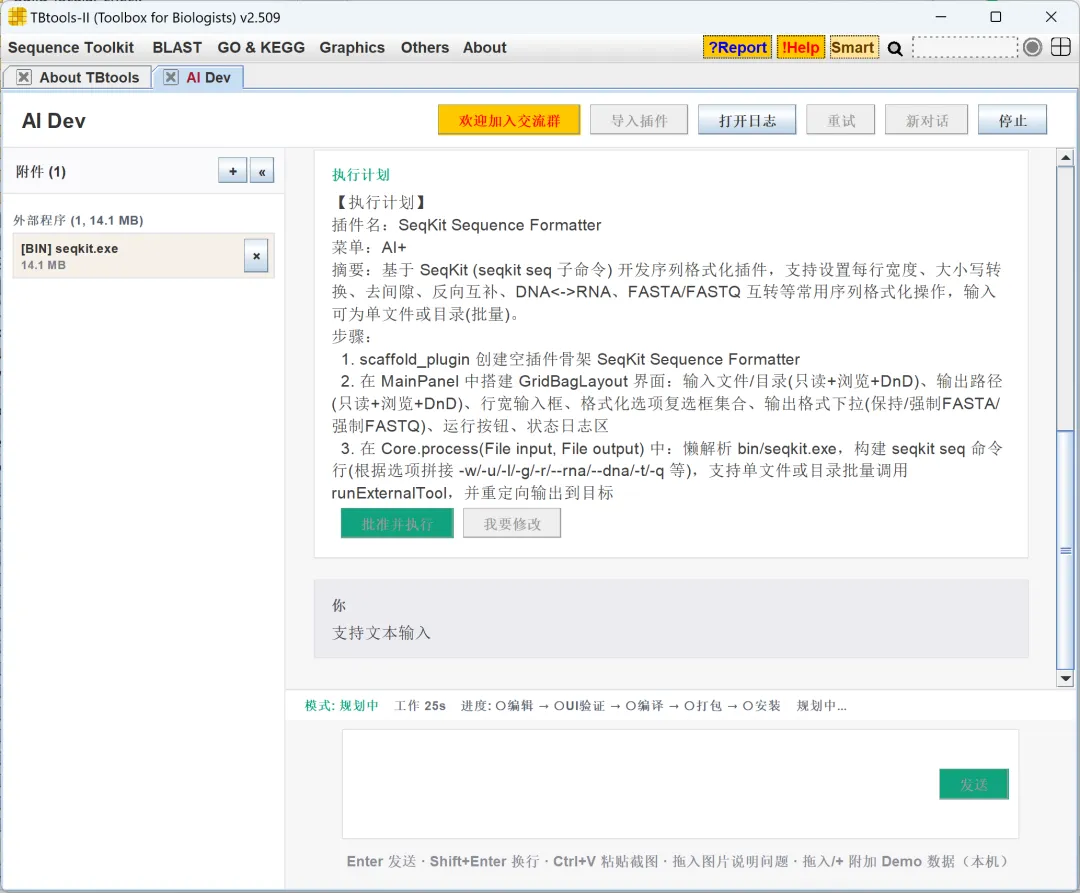The height and width of the screenshot is (893, 1080).
Task: Click the 重试 button
Action: [841, 120]
